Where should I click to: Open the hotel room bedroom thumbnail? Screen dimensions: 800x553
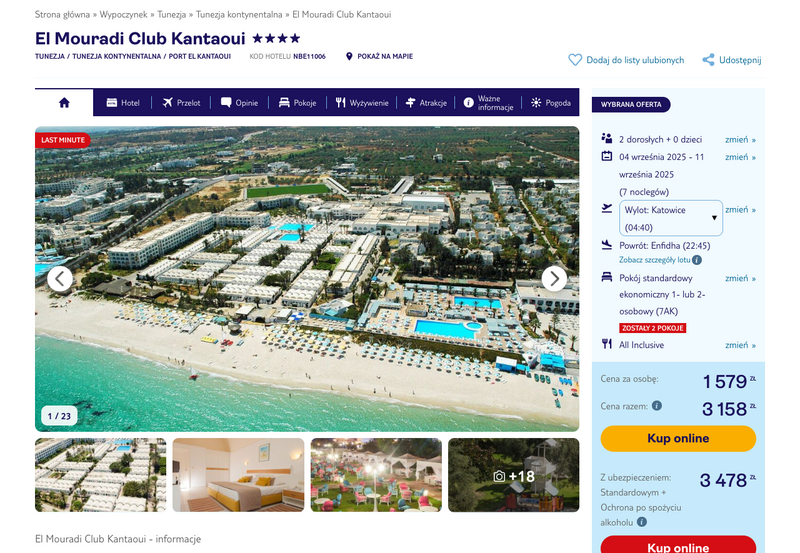coord(238,475)
